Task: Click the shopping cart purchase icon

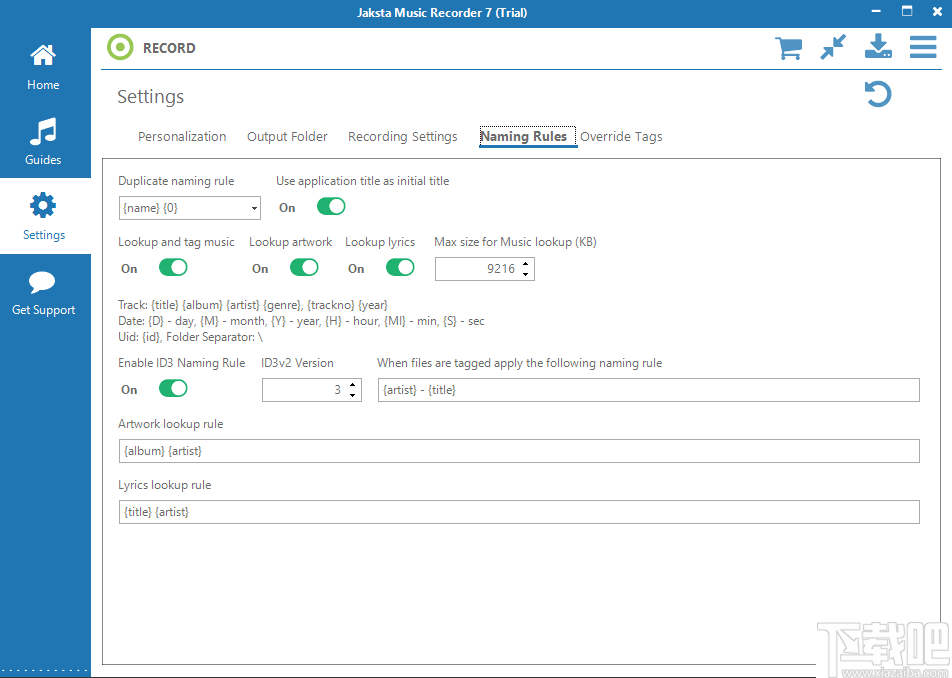Action: (x=788, y=47)
